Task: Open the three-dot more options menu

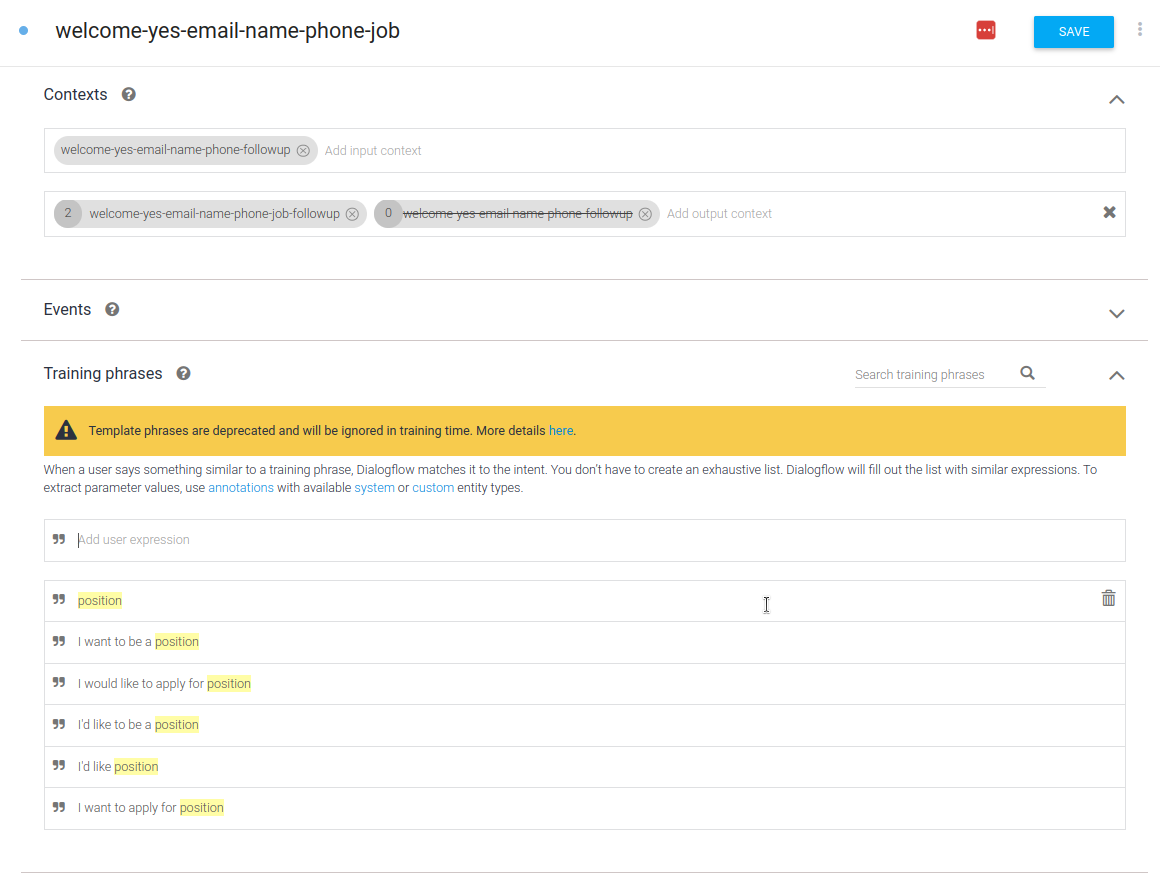Action: tap(1139, 30)
